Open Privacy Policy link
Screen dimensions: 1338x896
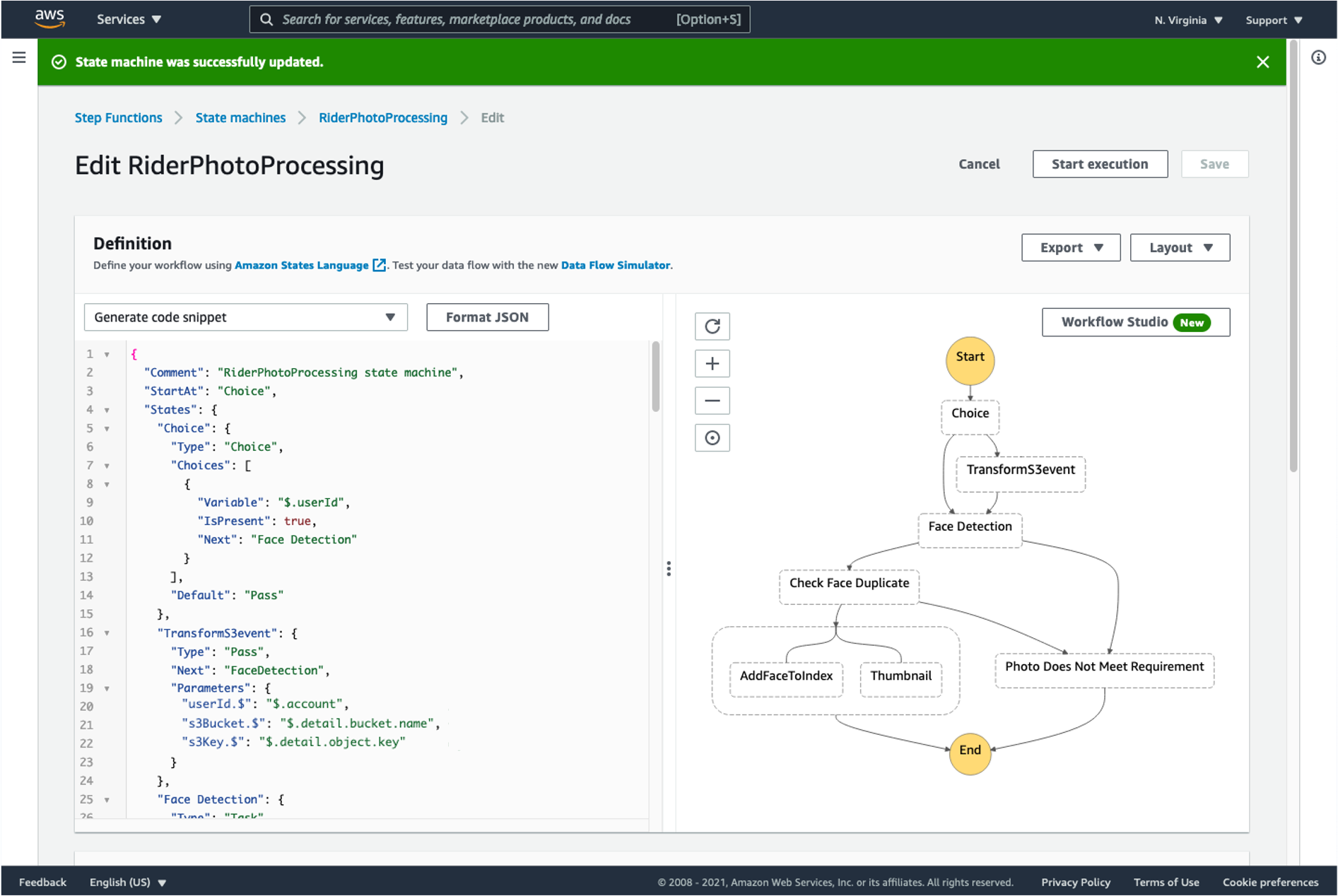pyautogui.click(x=1075, y=883)
